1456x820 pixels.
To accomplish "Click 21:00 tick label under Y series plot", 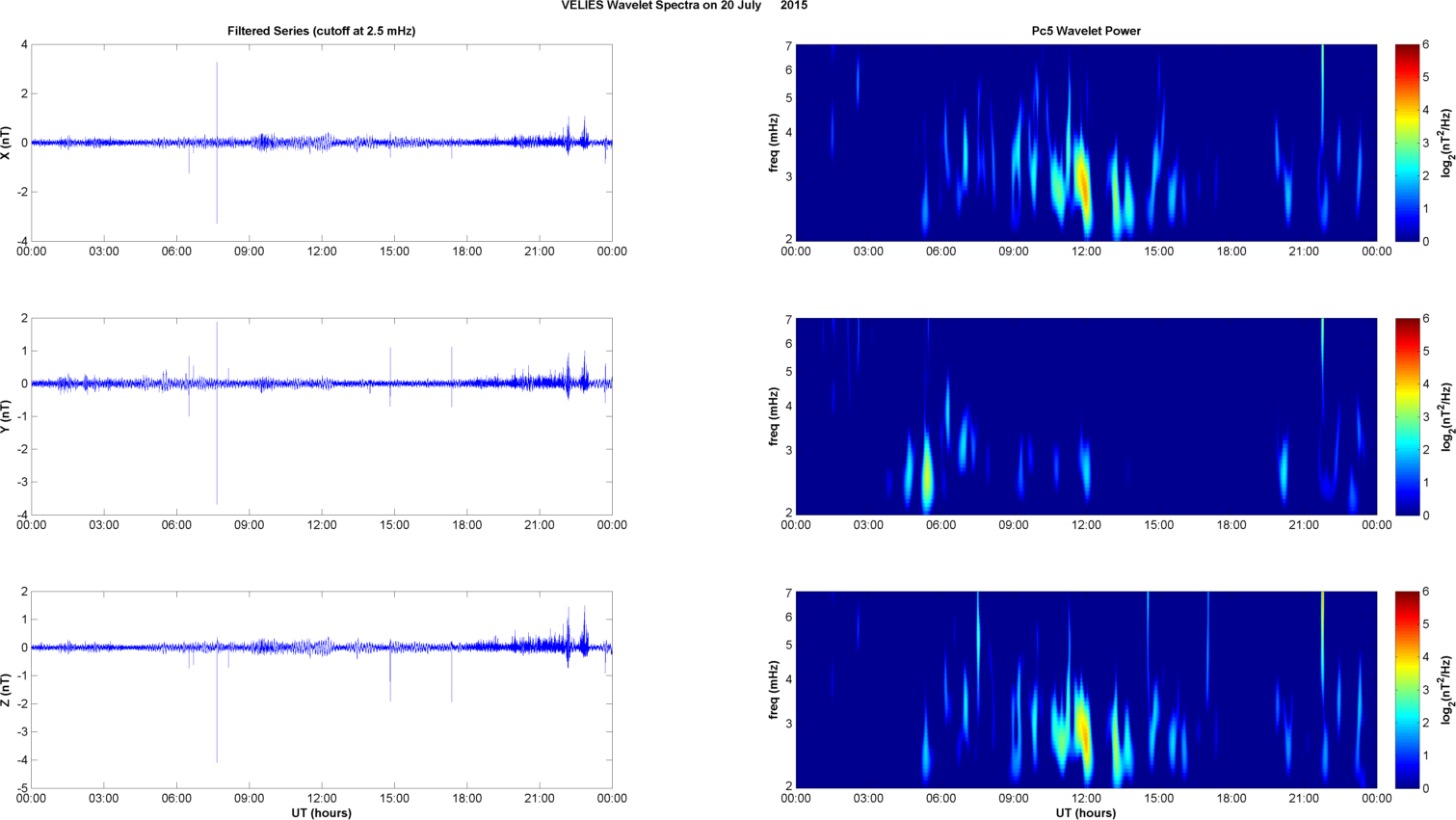I will click(540, 525).
